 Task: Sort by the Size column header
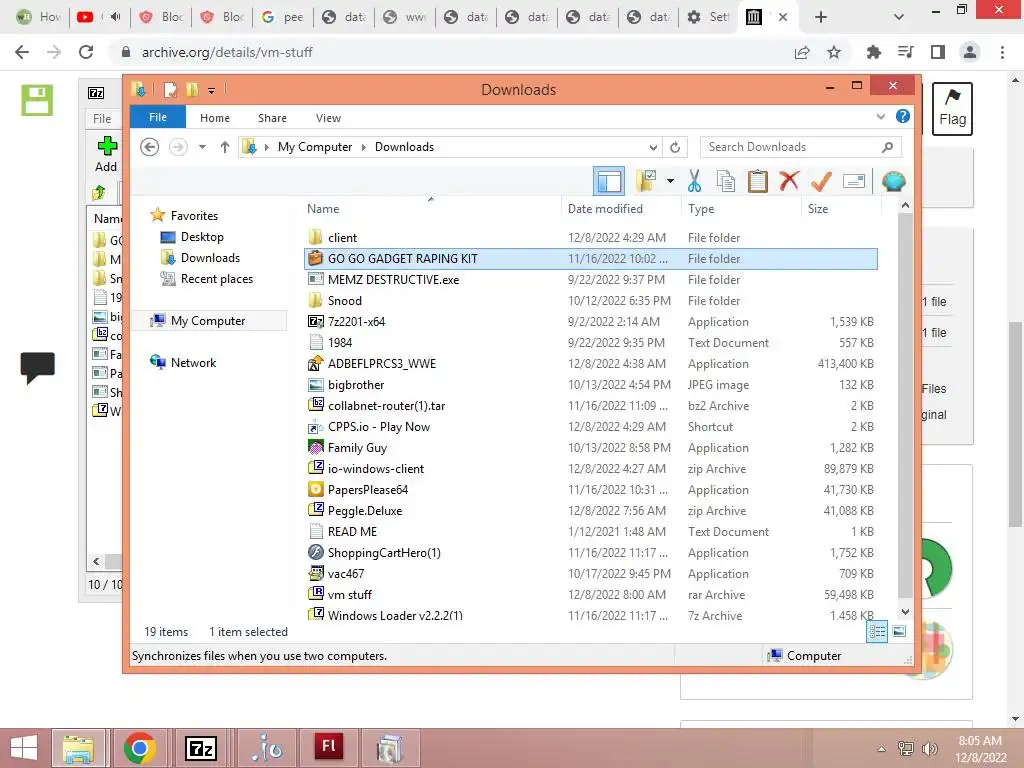(x=818, y=209)
